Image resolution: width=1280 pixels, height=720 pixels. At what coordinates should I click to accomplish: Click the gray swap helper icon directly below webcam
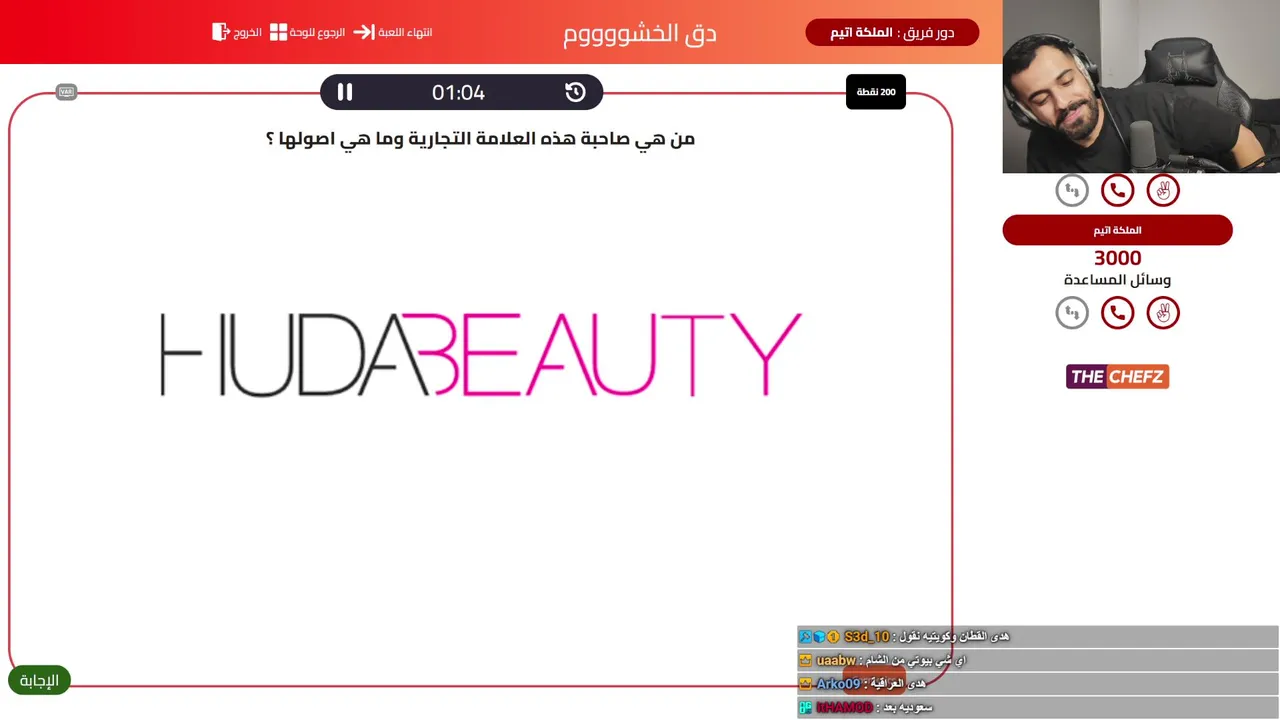click(1072, 190)
